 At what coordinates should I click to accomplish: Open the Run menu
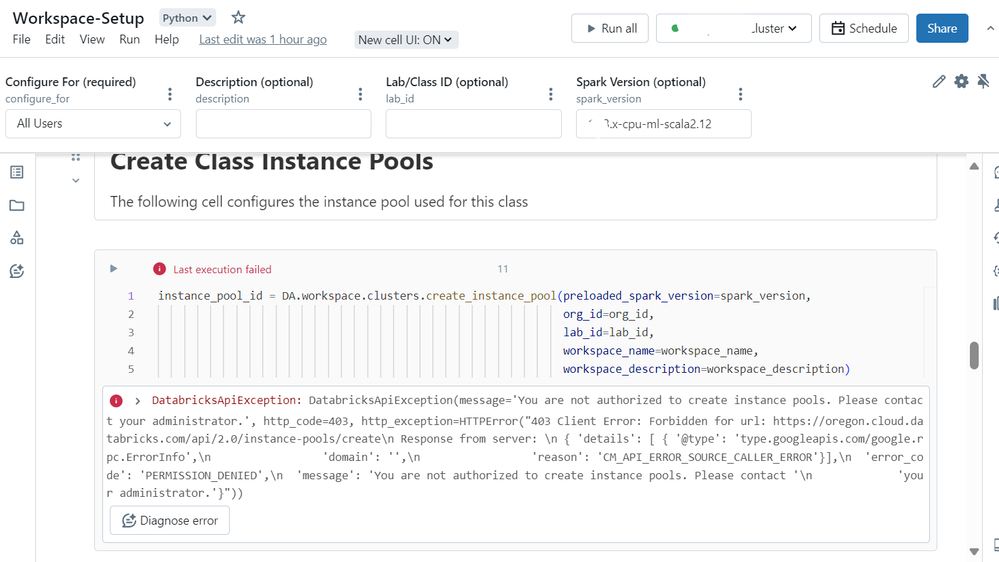tap(129, 39)
